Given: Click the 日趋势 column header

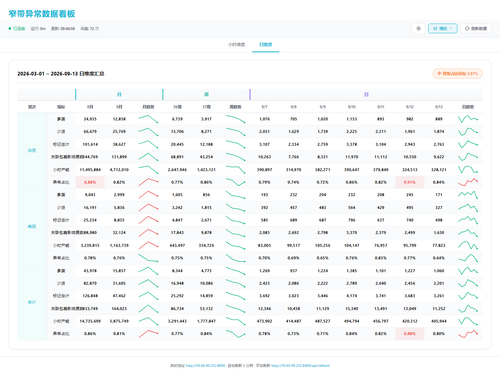Looking at the screenshot, I should coord(468,107).
